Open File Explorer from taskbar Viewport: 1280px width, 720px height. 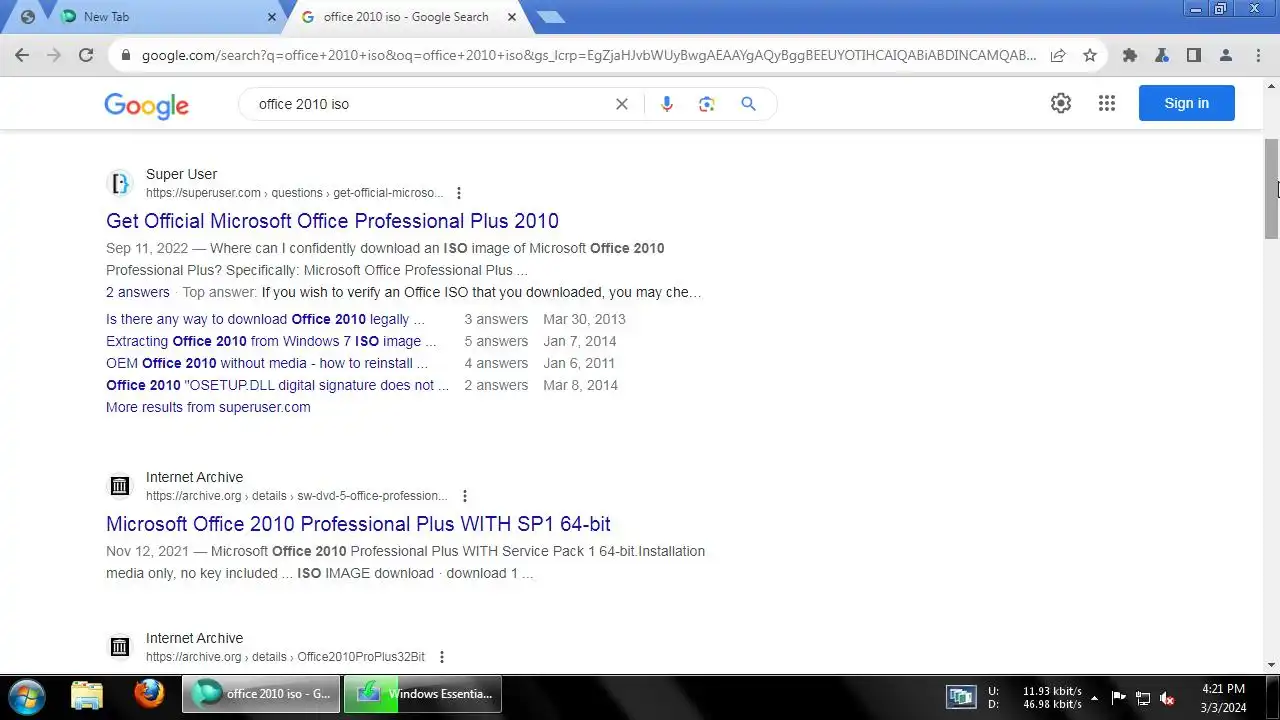[87, 694]
